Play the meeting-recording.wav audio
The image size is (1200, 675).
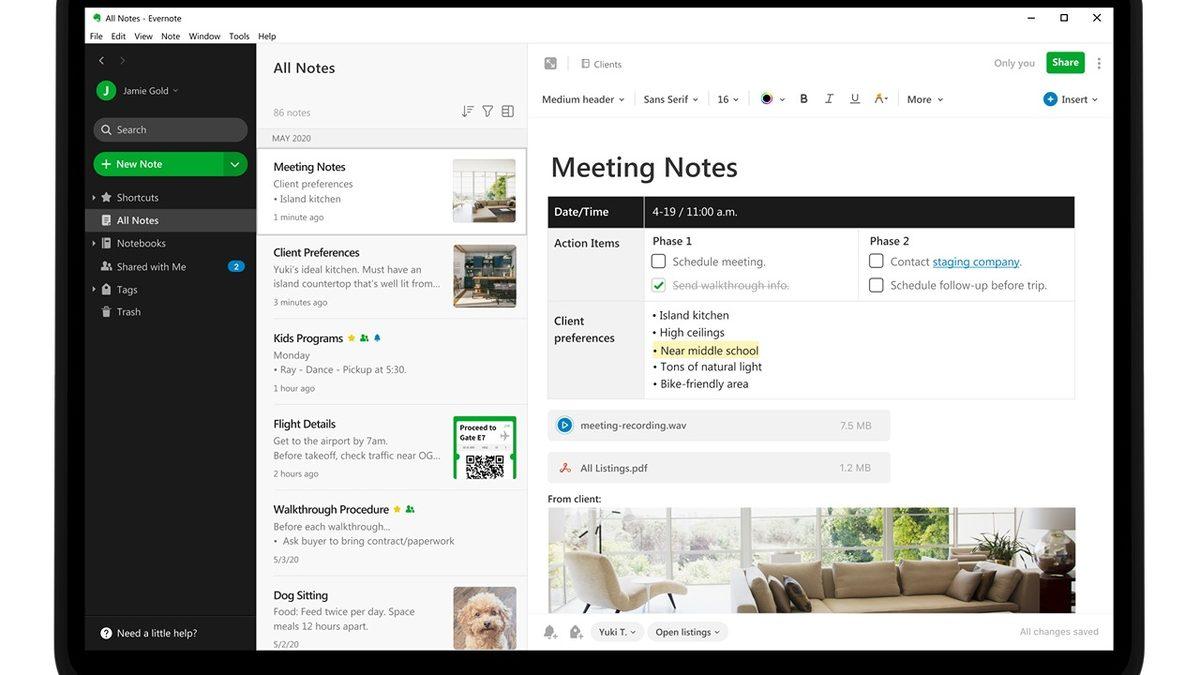pyautogui.click(x=564, y=425)
